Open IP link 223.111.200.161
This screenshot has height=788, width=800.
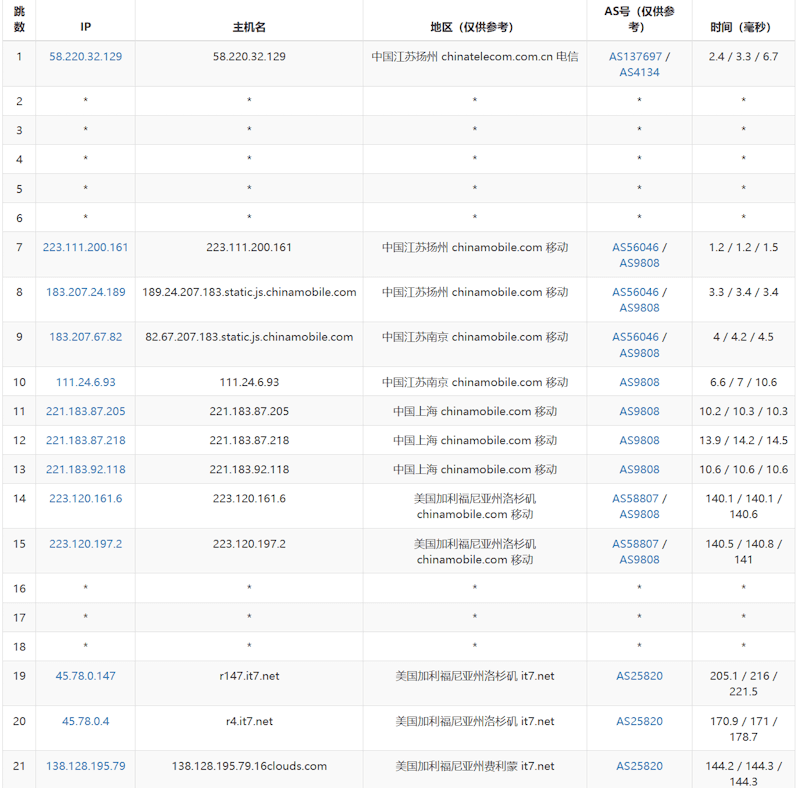[x=85, y=248]
